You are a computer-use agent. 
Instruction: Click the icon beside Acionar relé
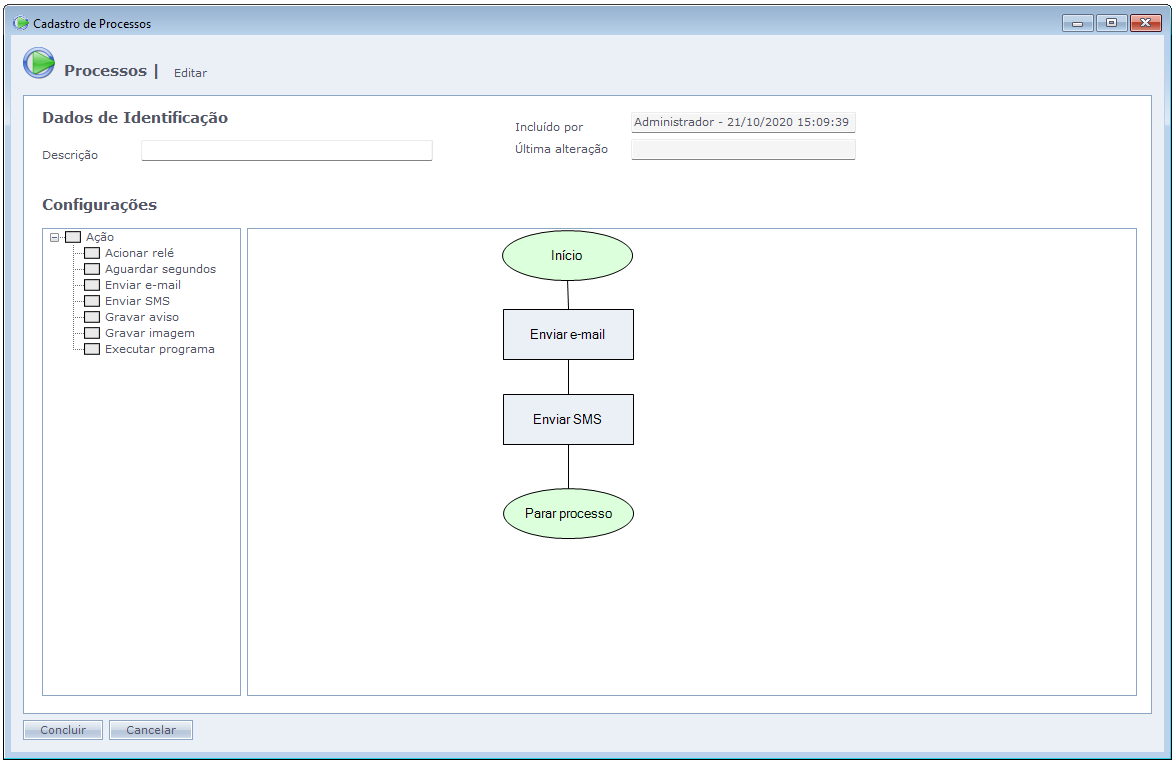92,253
